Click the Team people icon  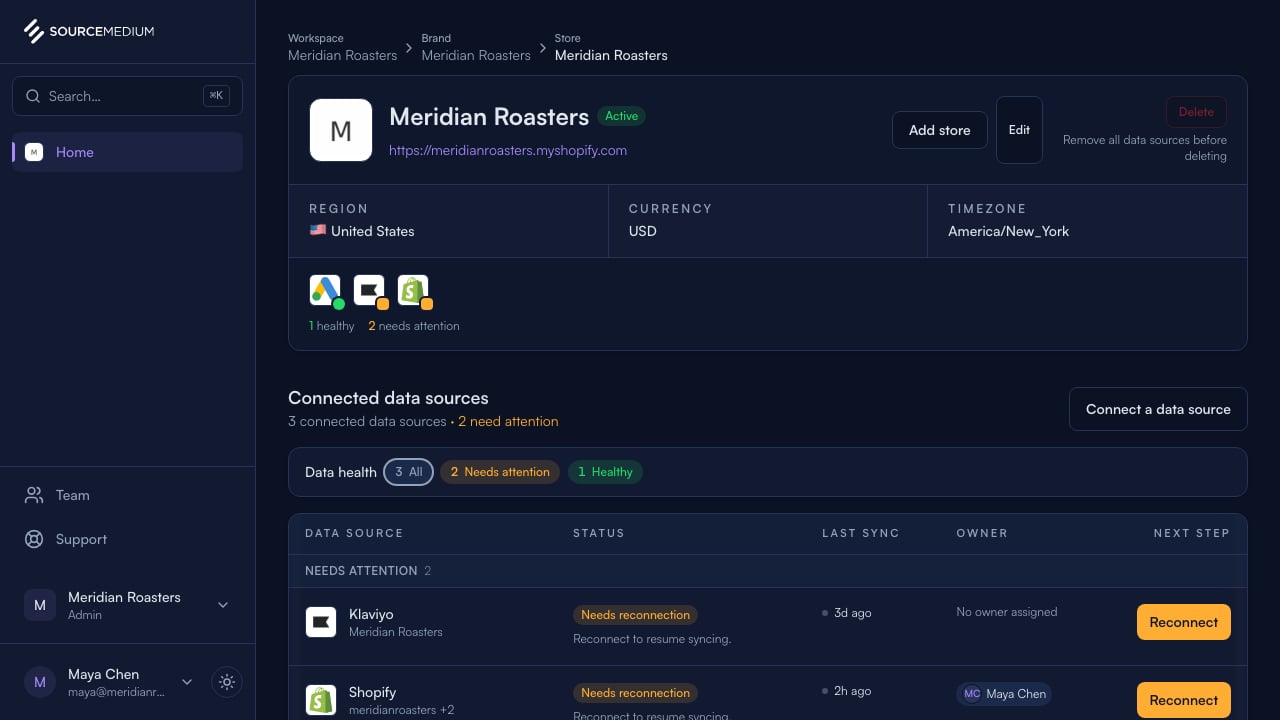coord(34,495)
